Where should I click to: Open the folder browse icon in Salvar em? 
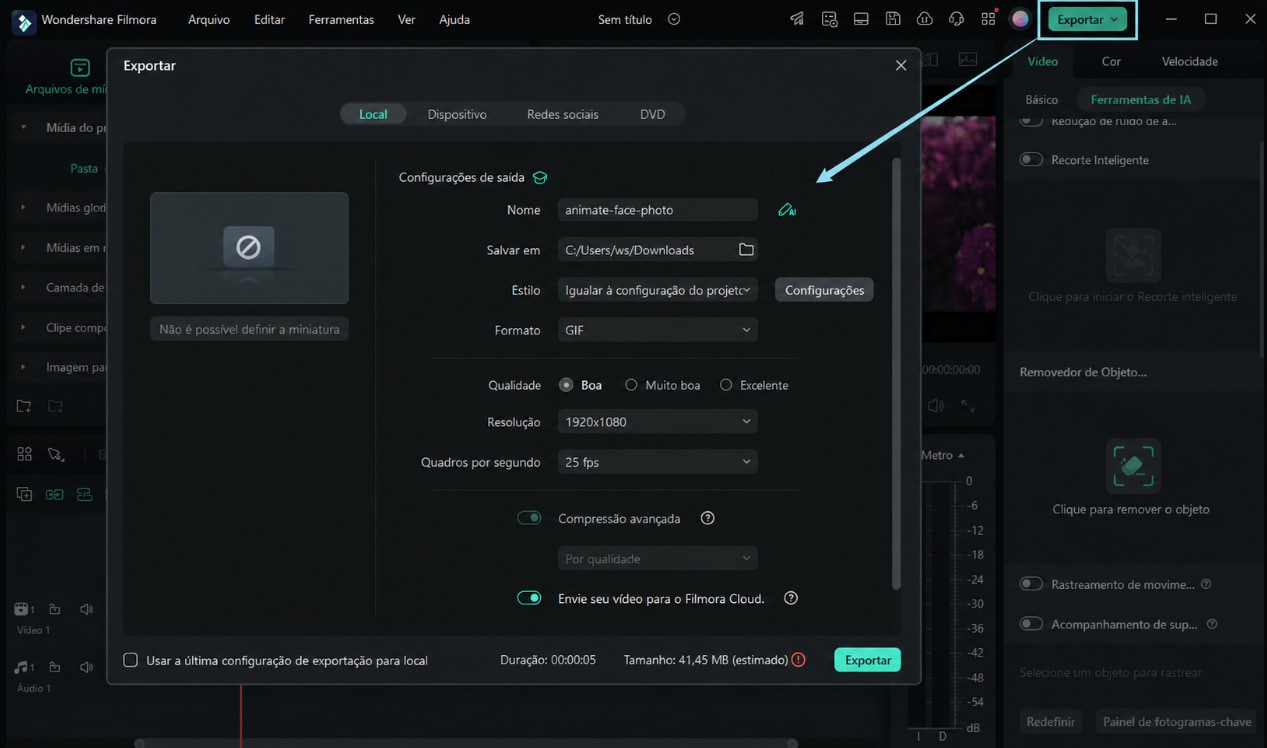coord(746,250)
